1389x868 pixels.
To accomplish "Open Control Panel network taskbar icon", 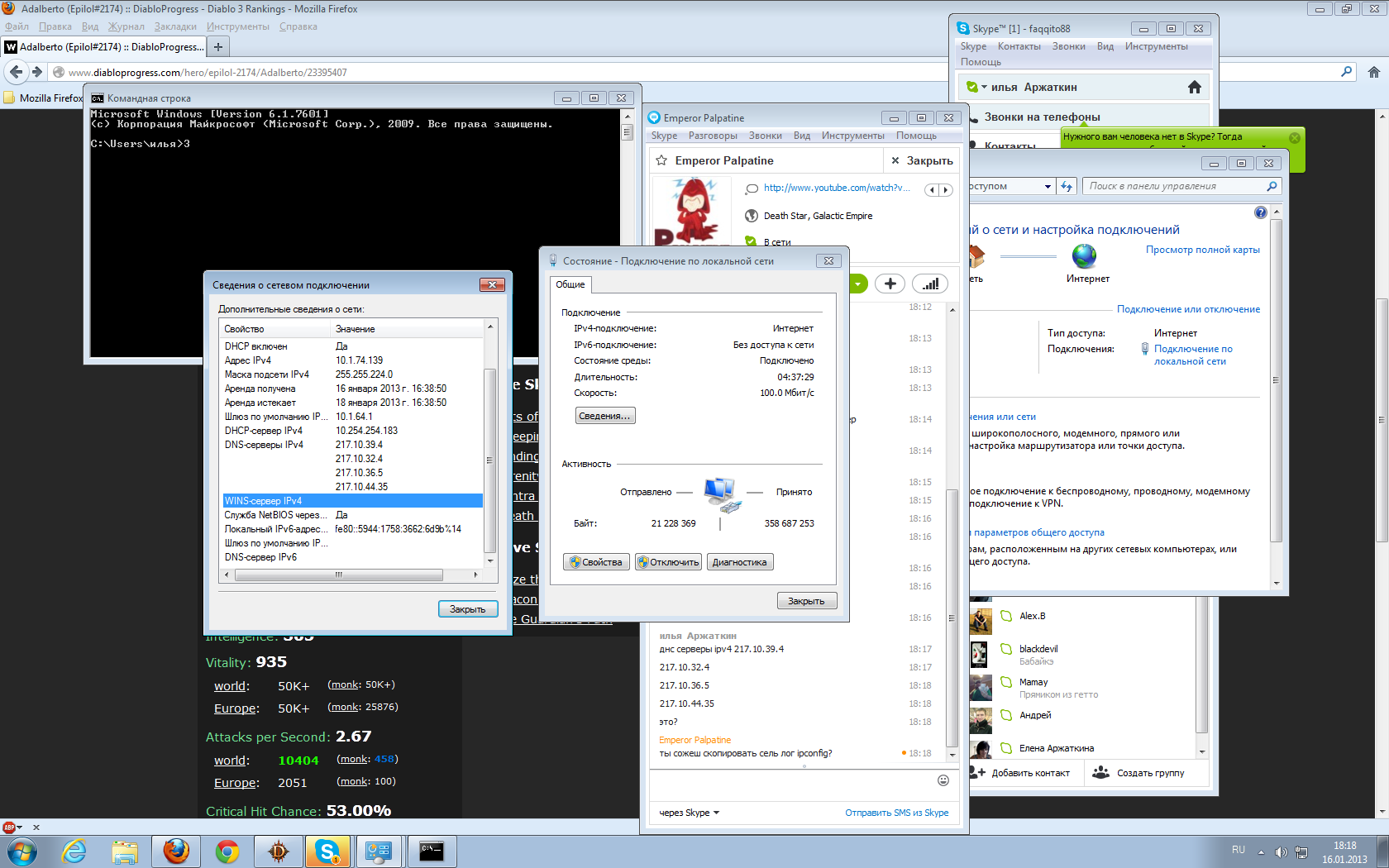I will [379, 851].
